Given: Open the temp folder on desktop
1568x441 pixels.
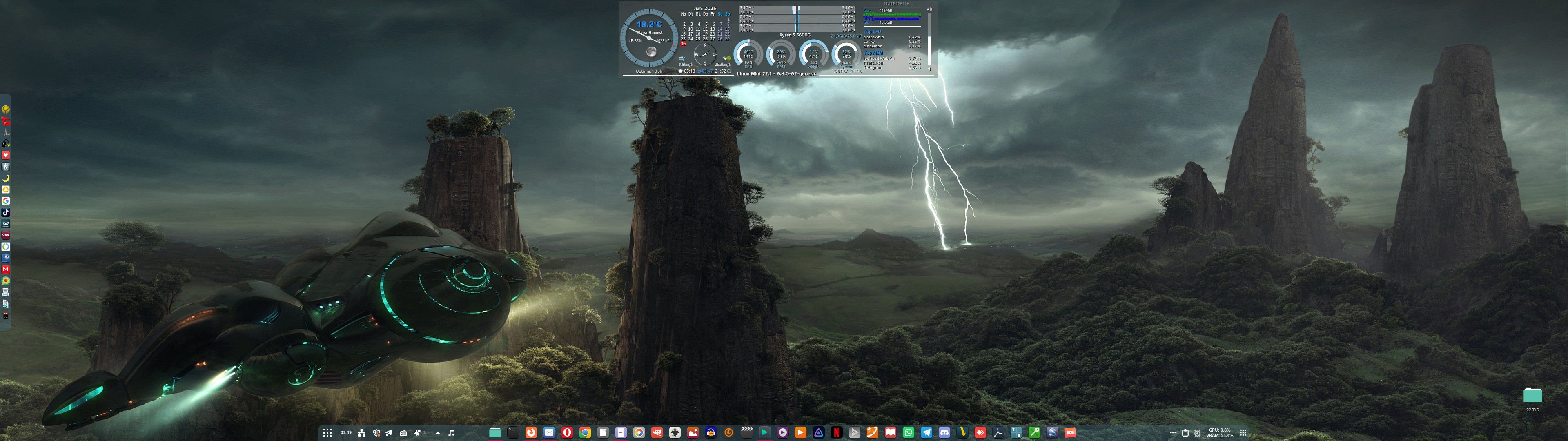Looking at the screenshot, I should pyautogui.click(x=1532, y=396).
